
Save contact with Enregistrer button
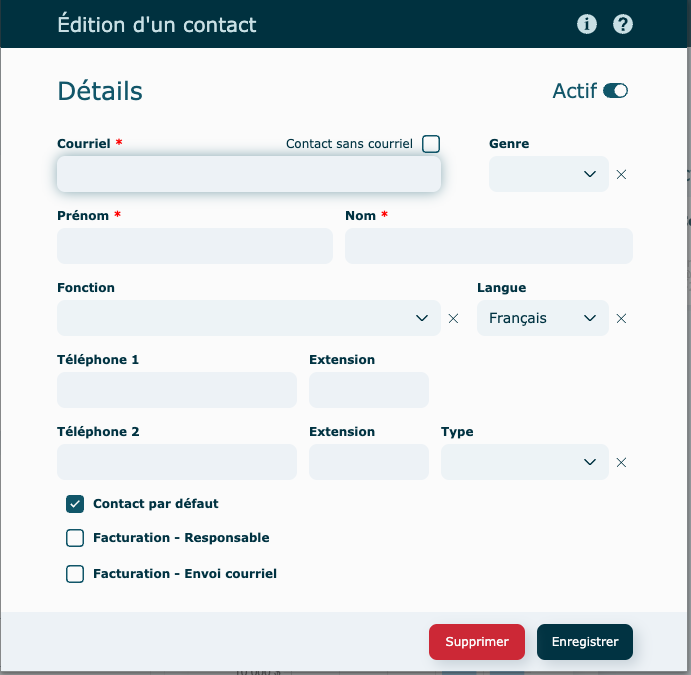(585, 642)
